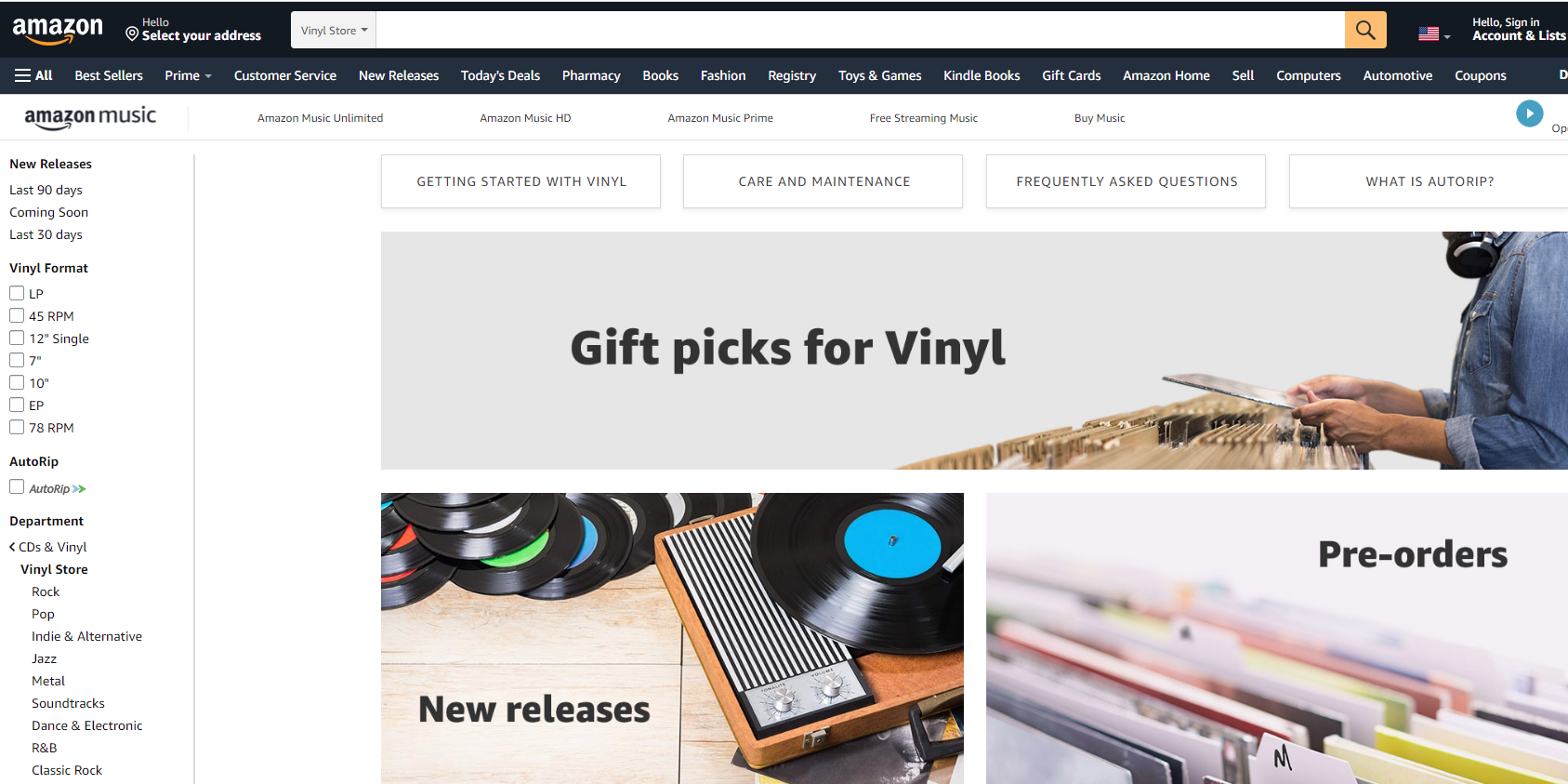
Task: Enable the 45 RPM checkbox
Action: click(17, 315)
